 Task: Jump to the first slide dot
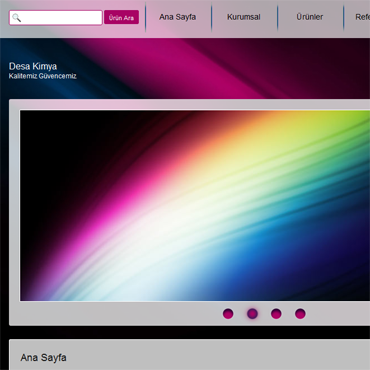click(228, 314)
